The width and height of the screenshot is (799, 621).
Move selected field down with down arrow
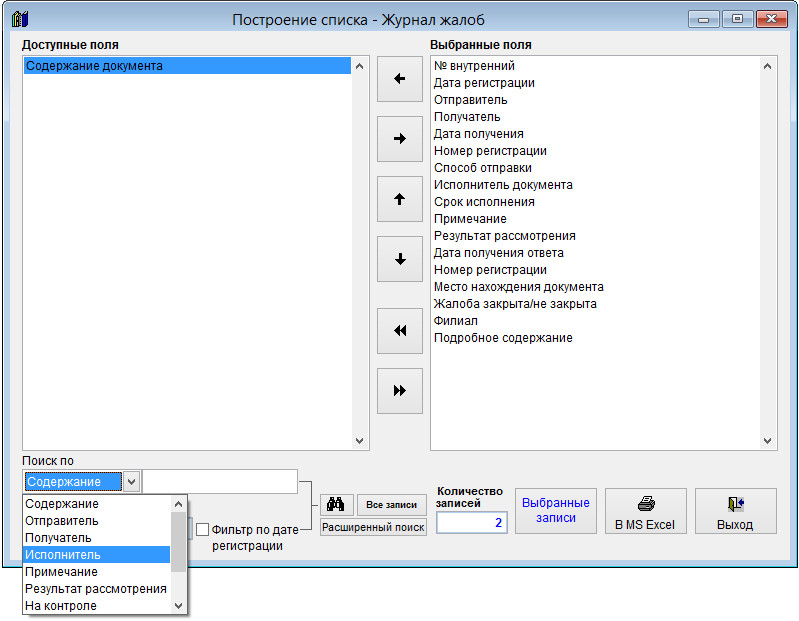400,259
